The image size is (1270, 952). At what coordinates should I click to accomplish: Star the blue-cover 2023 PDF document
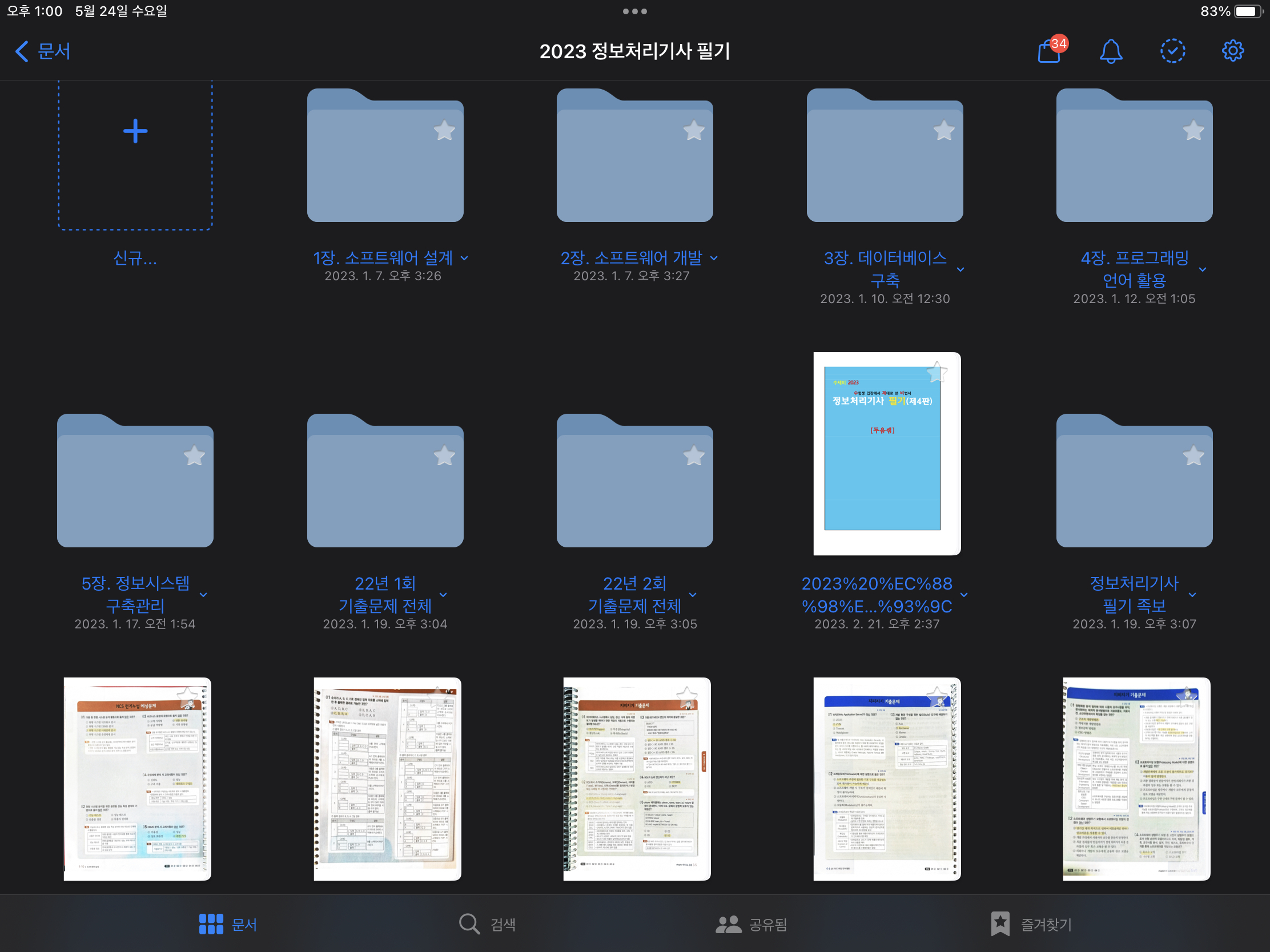pyautogui.click(x=937, y=373)
